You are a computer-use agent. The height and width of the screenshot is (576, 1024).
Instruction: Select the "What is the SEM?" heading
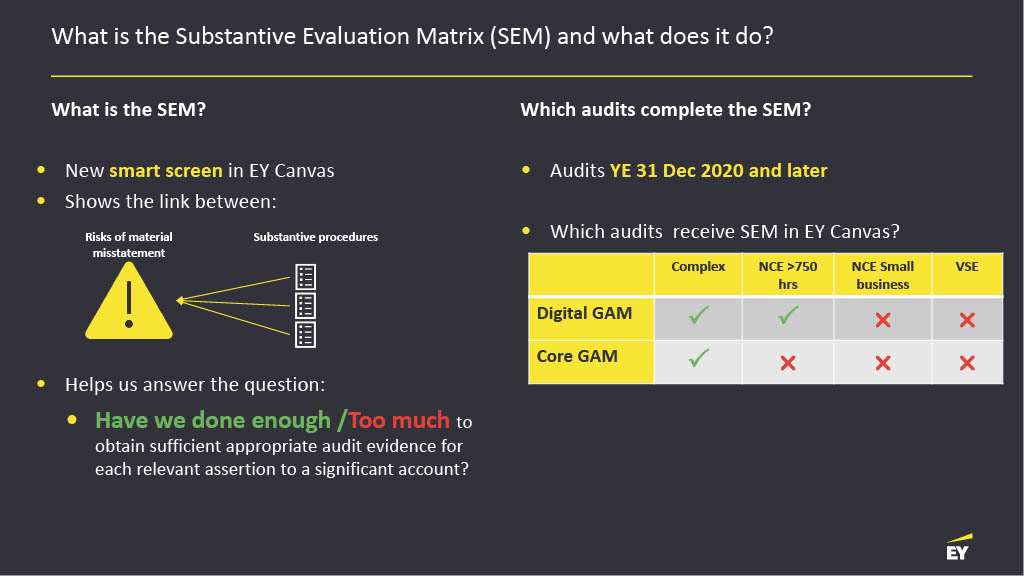tap(129, 109)
